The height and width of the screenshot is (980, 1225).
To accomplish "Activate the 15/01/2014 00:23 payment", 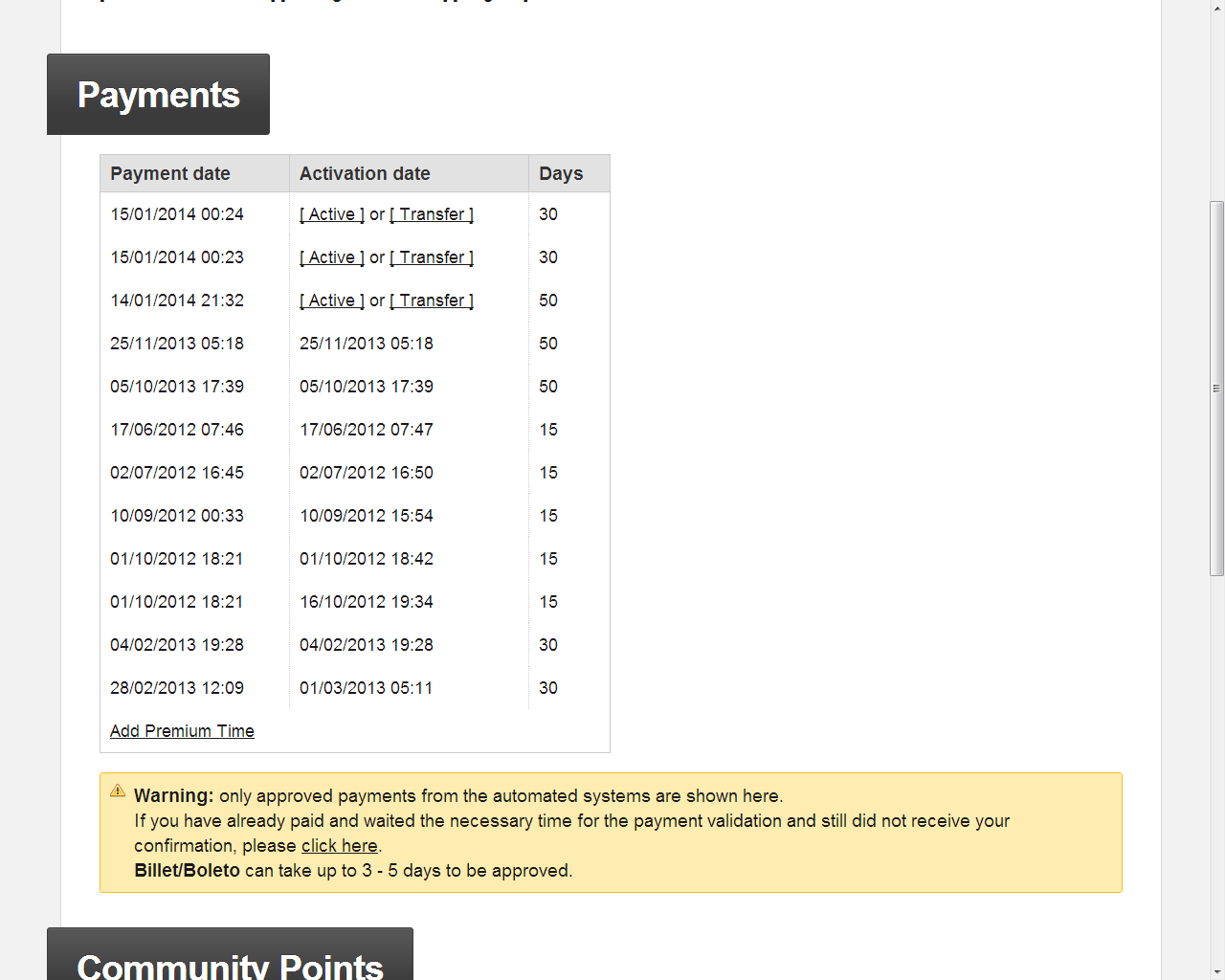I will pyautogui.click(x=332, y=257).
